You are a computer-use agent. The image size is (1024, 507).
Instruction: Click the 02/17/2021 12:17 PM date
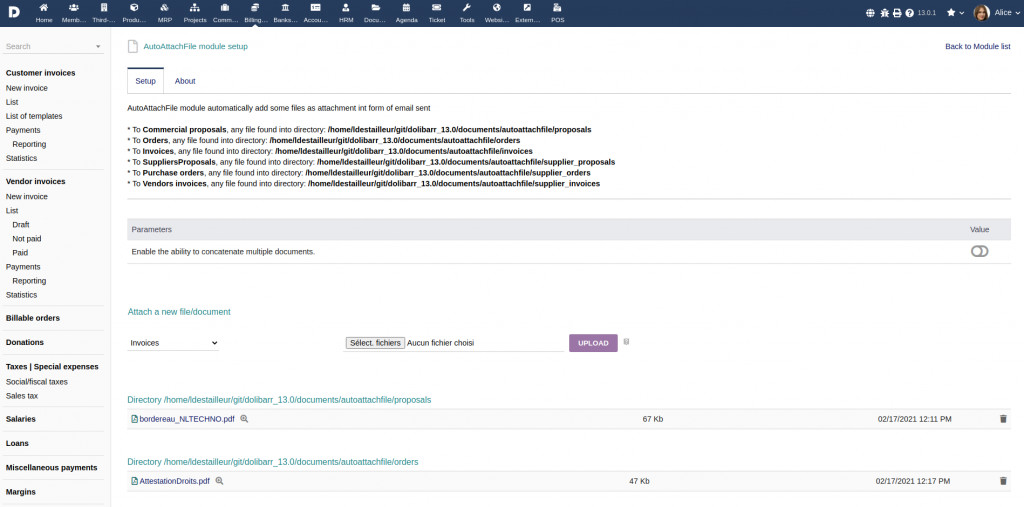point(913,481)
